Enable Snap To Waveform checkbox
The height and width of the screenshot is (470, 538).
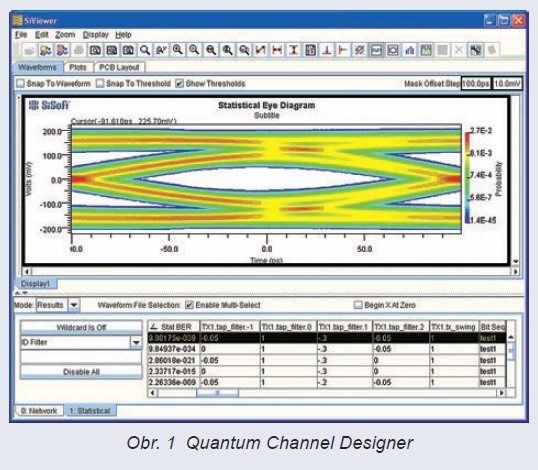20,83
